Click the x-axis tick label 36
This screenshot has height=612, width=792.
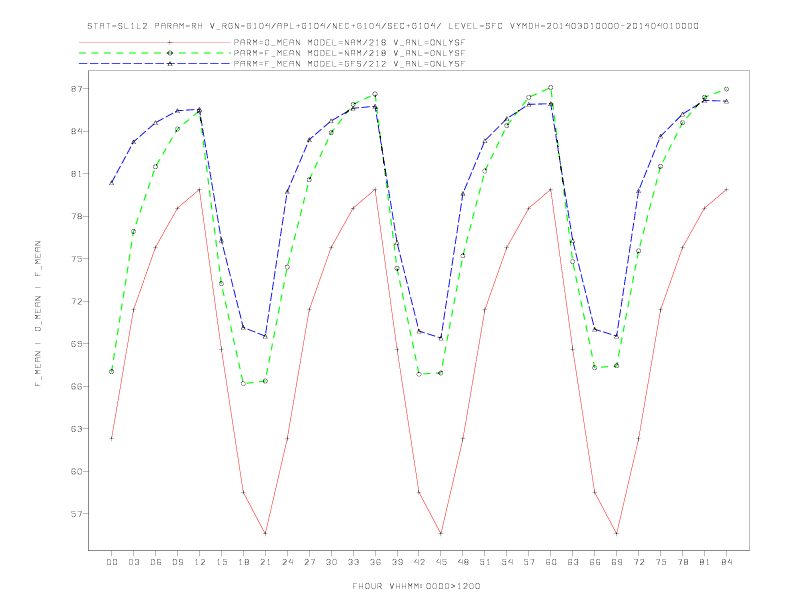(375, 562)
